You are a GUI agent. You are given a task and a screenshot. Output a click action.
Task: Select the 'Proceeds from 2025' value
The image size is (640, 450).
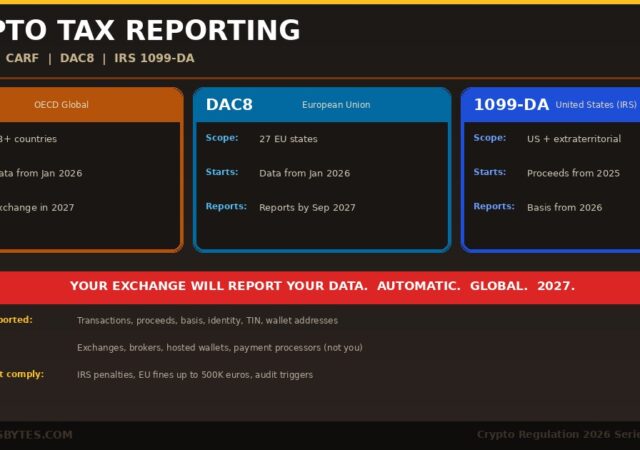pyautogui.click(x=573, y=173)
